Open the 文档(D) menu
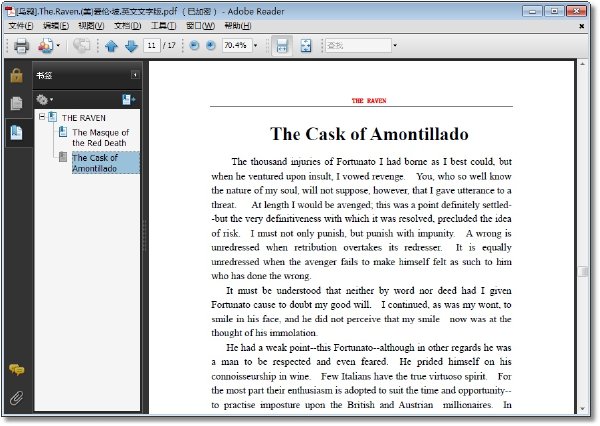This screenshot has width=600, height=426. click(x=127, y=26)
